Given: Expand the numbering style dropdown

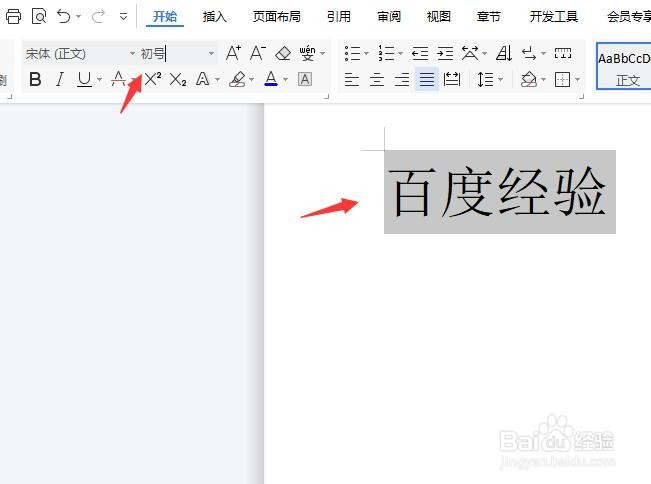Looking at the screenshot, I should click(x=401, y=54).
